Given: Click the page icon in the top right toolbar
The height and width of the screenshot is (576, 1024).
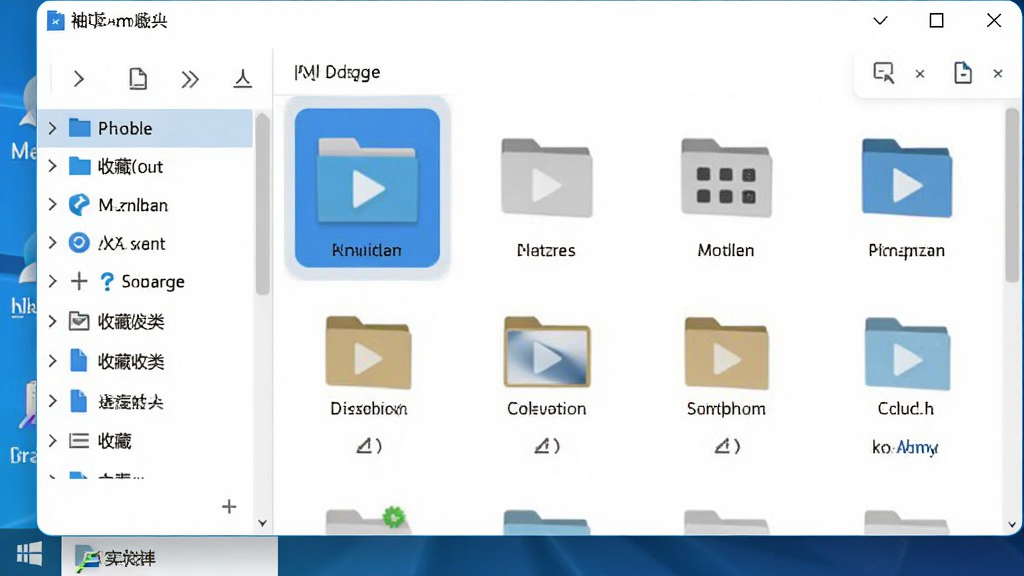Looking at the screenshot, I should (963, 72).
